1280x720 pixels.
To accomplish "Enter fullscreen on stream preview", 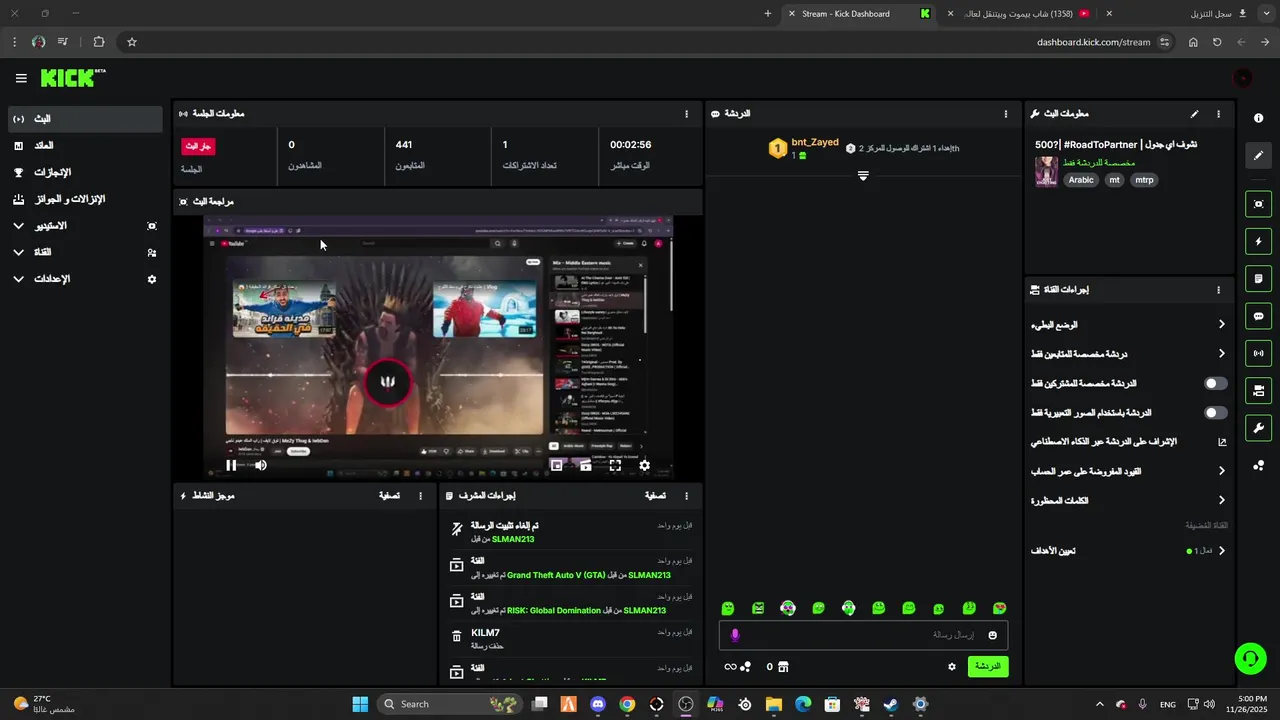I will [x=615, y=465].
